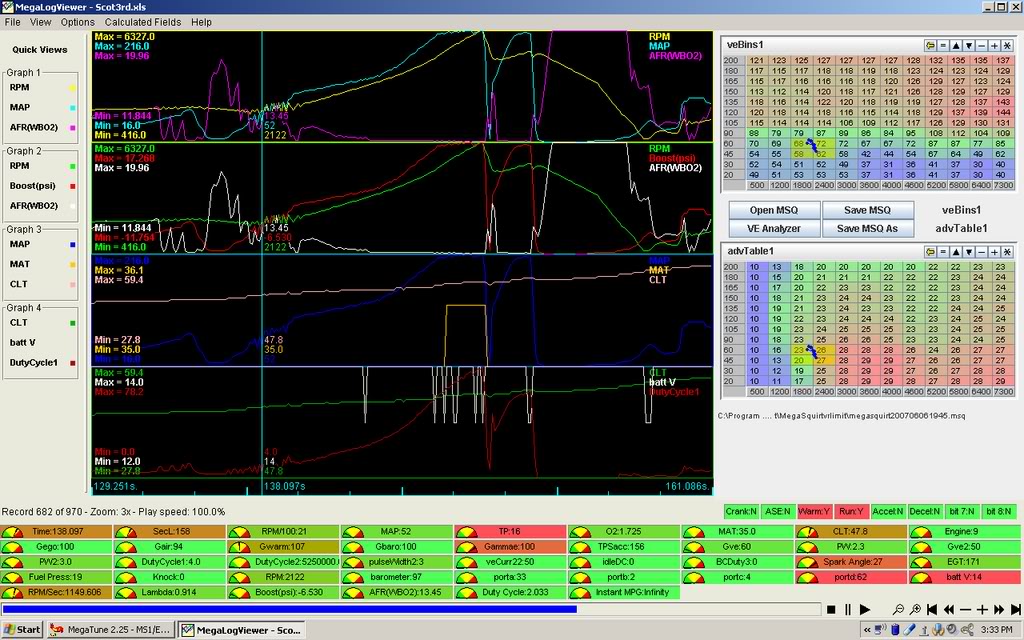1024x640 pixels.
Task: Click the plus icon on the veBins1 header
Action: click(995, 45)
